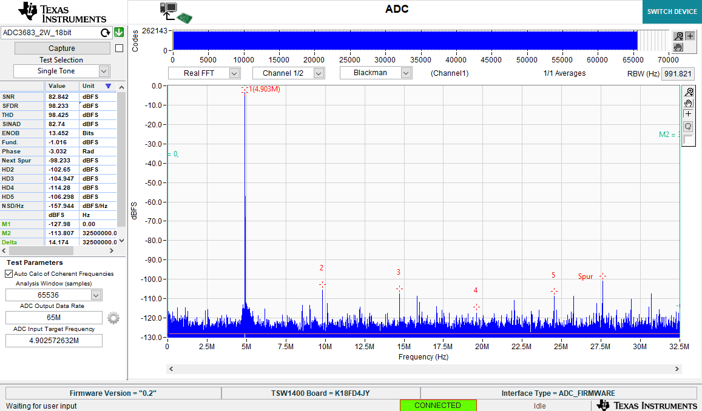Viewport: 702px width, 411px height.
Task: Uncheck Auto Calc of Coherent Frequencies
Action: coord(9,274)
